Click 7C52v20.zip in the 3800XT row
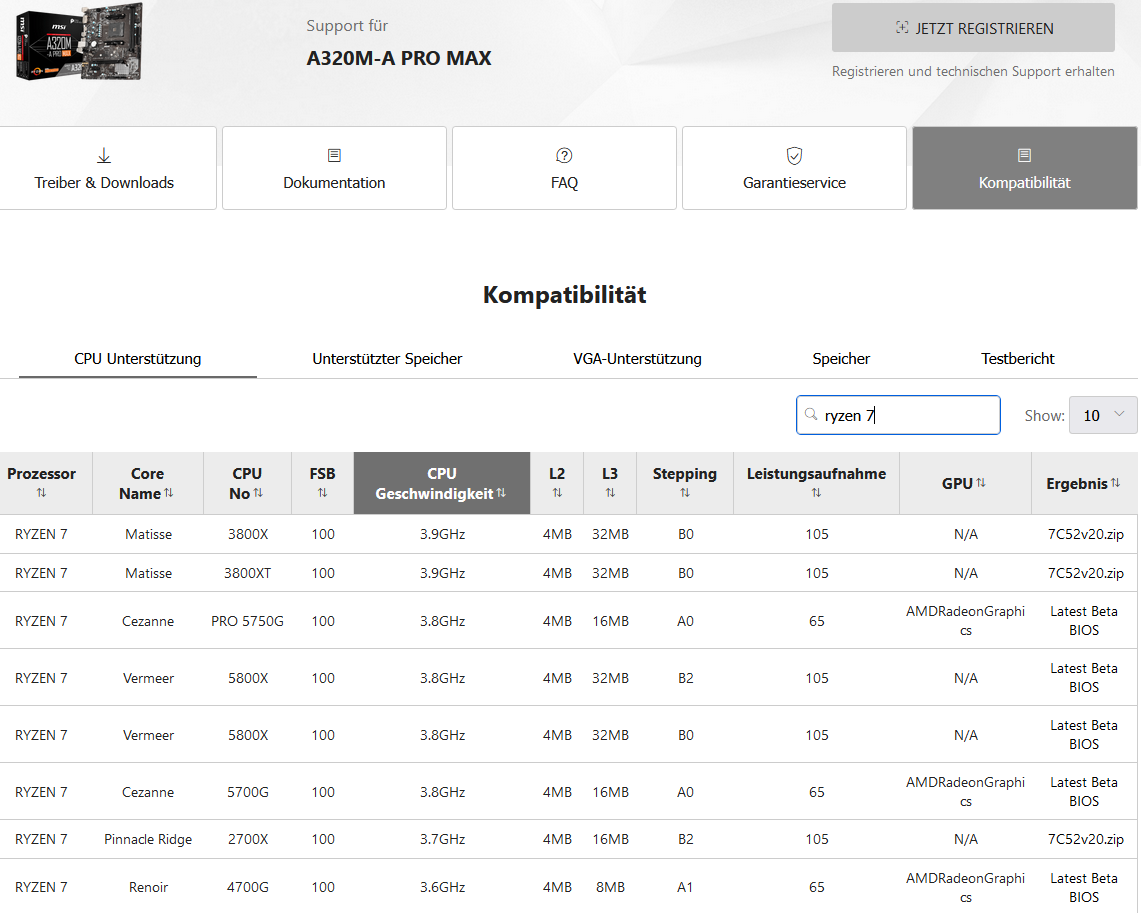 coord(1085,573)
